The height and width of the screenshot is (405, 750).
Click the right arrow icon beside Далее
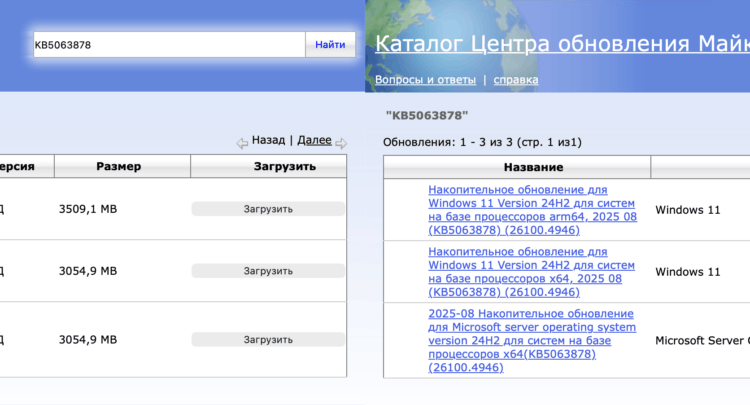pos(341,143)
